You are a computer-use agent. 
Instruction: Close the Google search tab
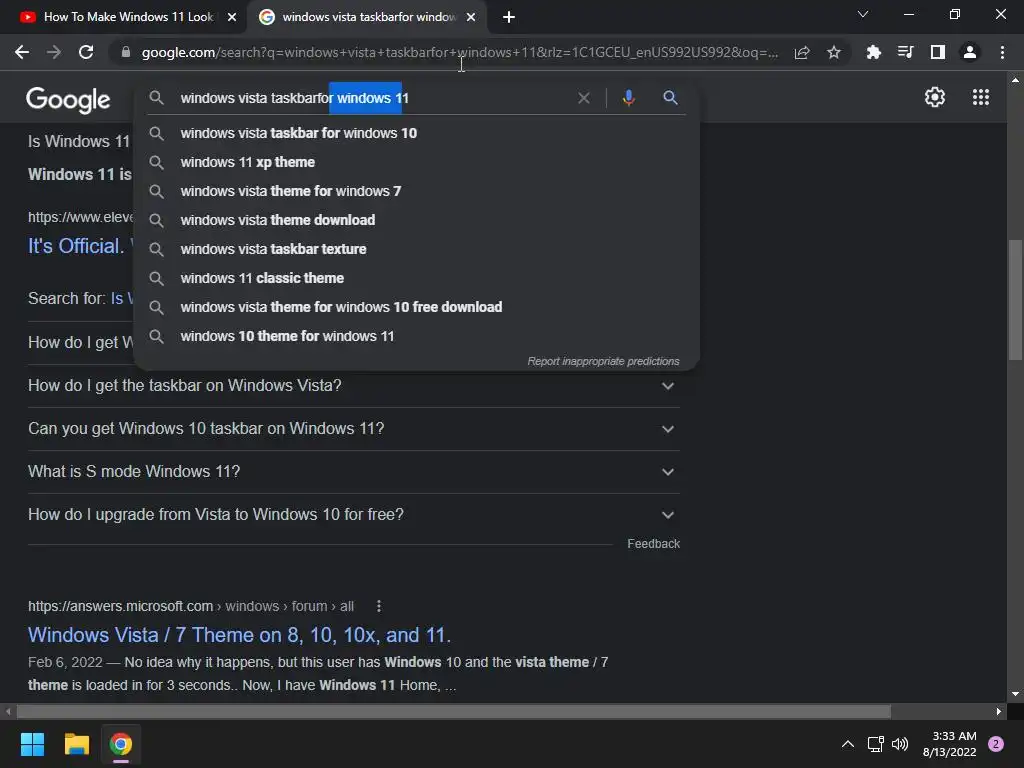point(471,17)
